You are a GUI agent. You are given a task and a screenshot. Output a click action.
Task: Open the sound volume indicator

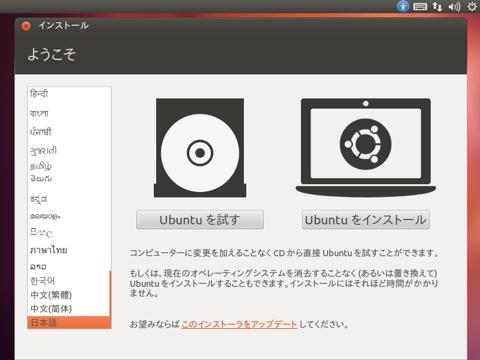pos(454,7)
